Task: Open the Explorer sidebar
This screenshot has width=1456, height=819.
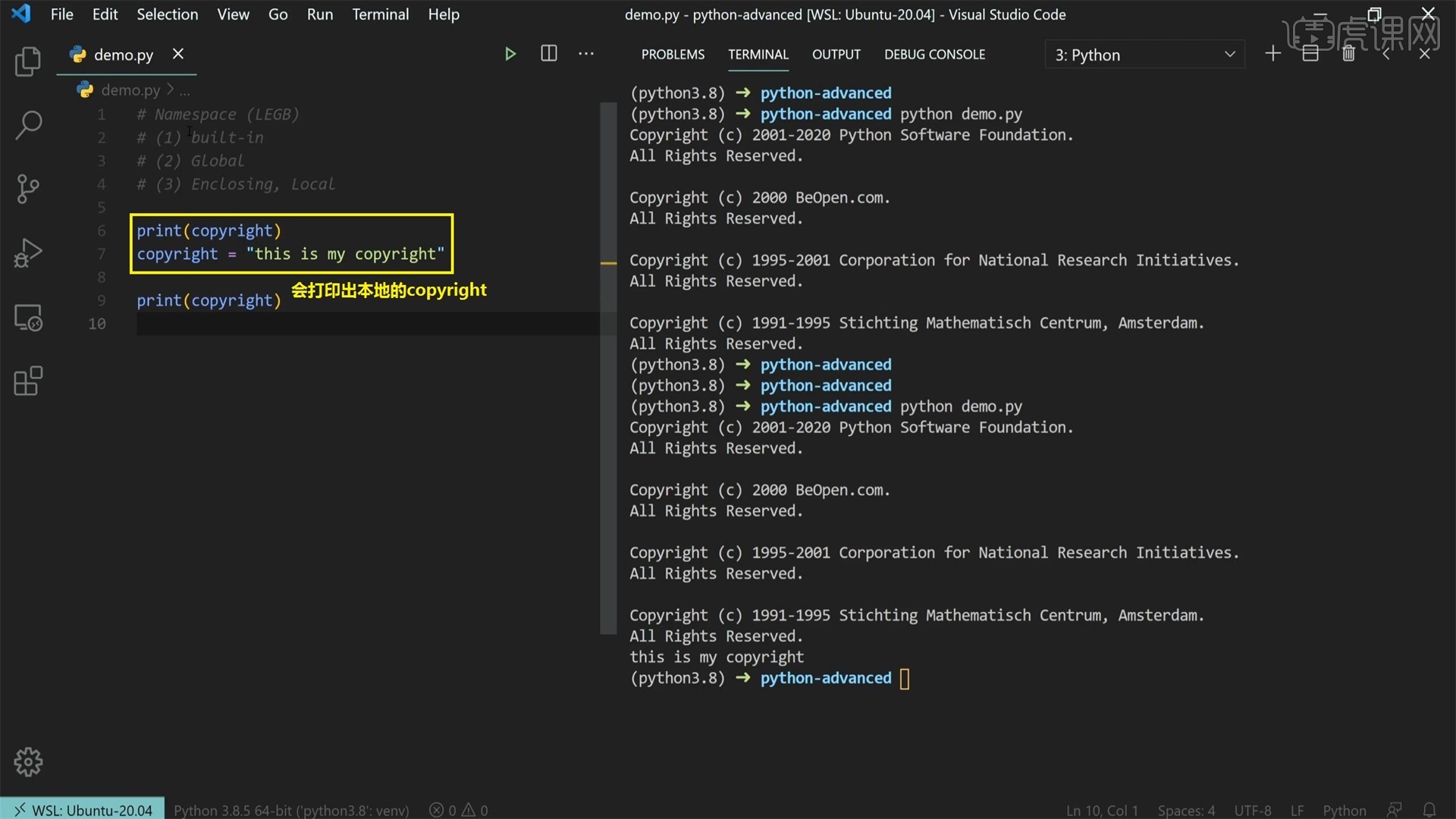Action: click(28, 62)
